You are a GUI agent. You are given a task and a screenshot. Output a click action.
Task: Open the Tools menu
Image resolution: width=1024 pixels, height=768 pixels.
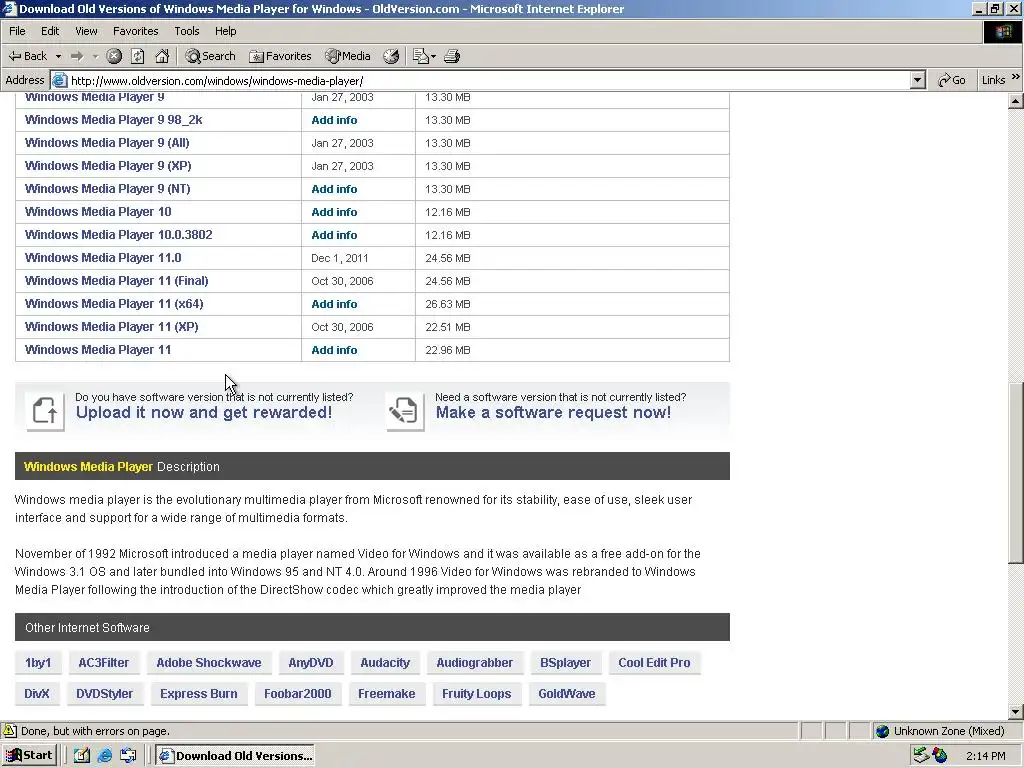[x=186, y=31]
